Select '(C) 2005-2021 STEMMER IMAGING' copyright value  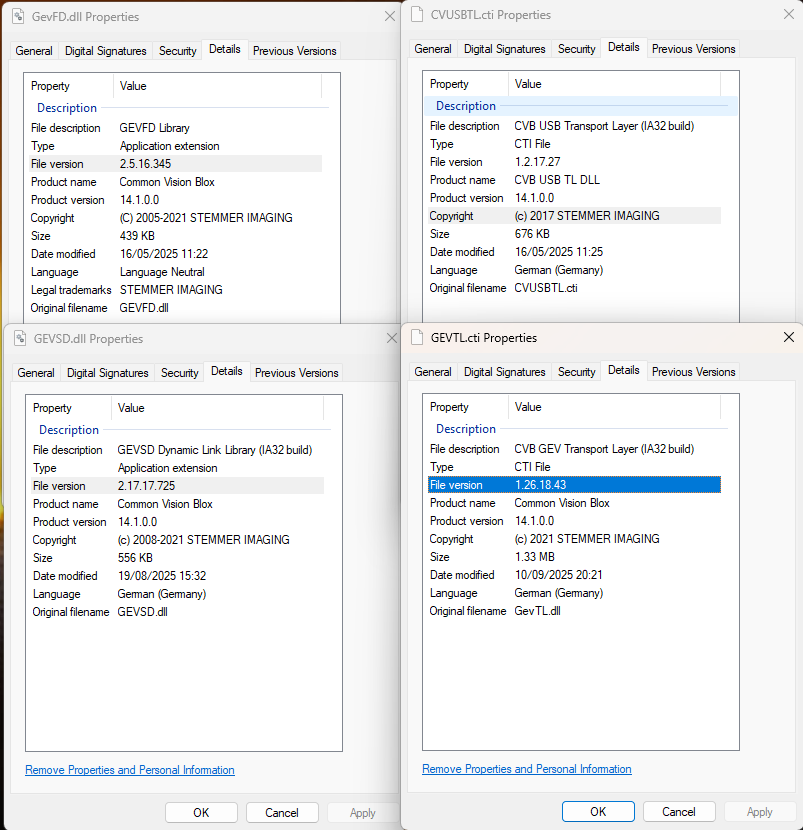[x=206, y=218]
